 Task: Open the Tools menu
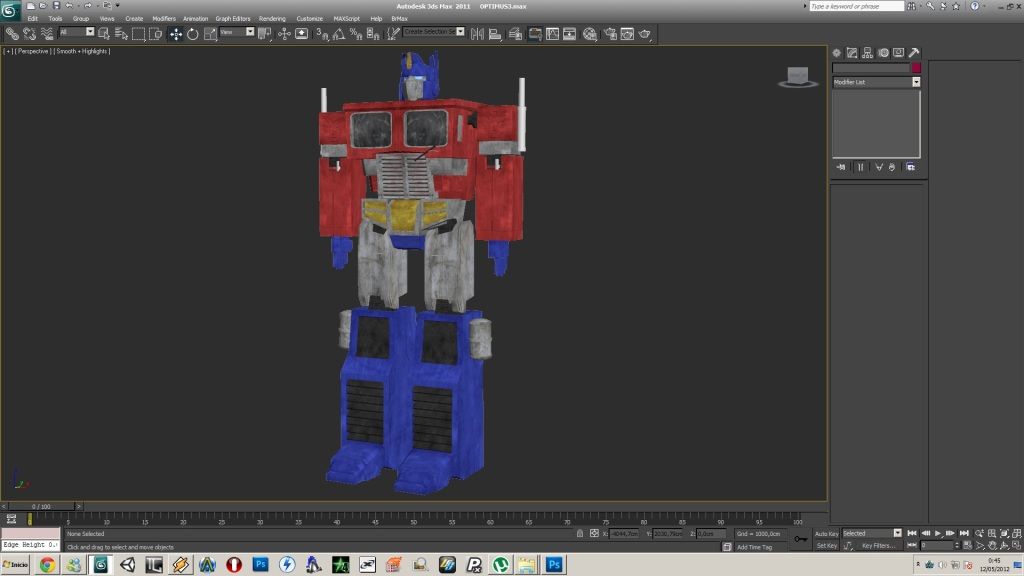[x=56, y=19]
